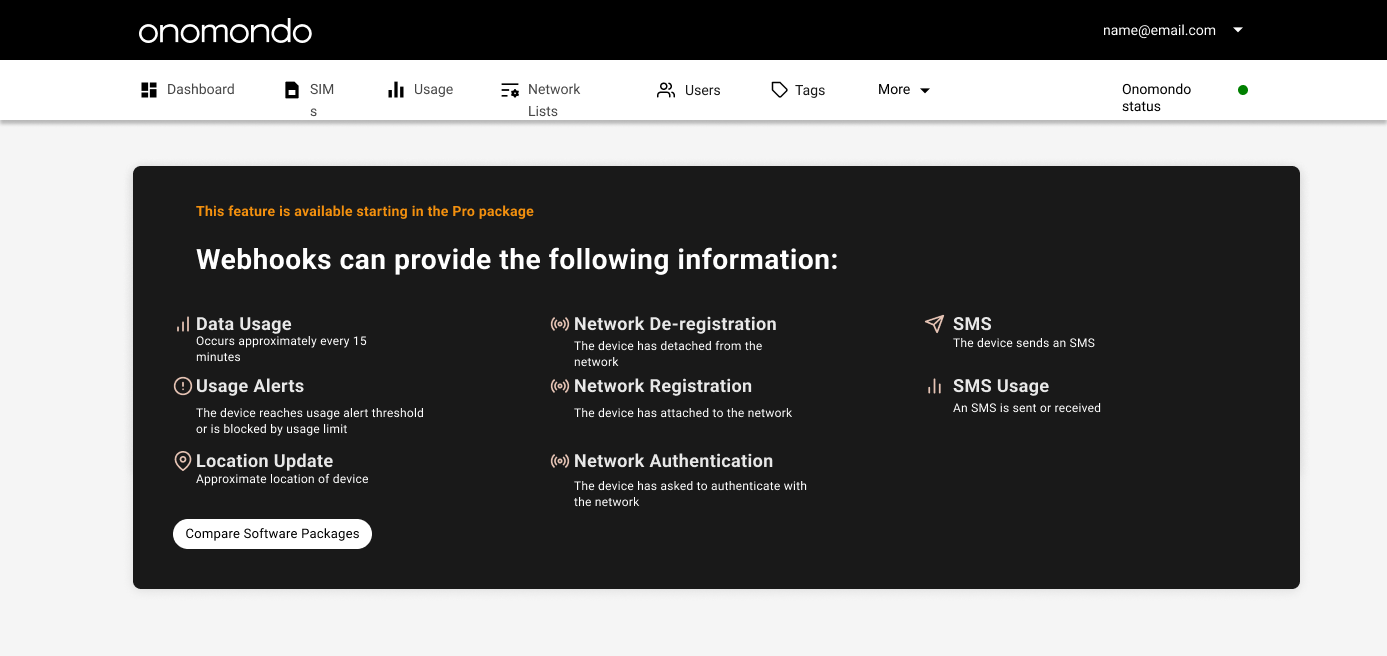Expand the More menu arrow
This screenshot has height=656, width=1387.
[x=925, y=90]
